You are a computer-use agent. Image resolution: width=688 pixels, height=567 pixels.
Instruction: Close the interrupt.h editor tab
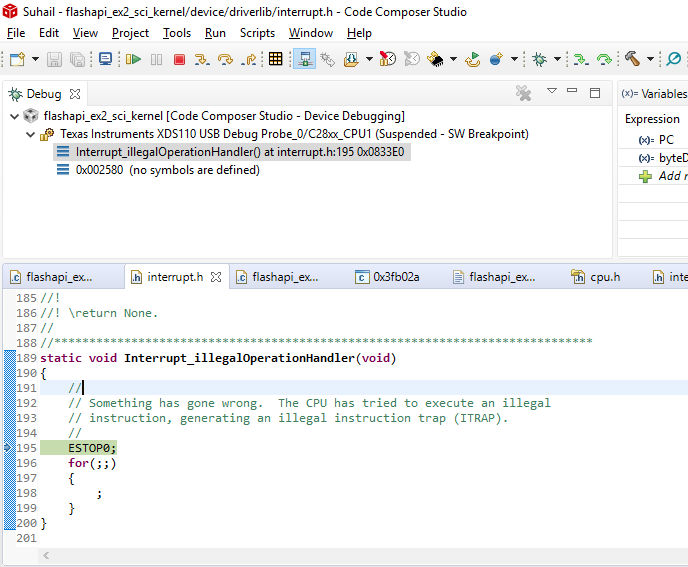tap(216, 277)
